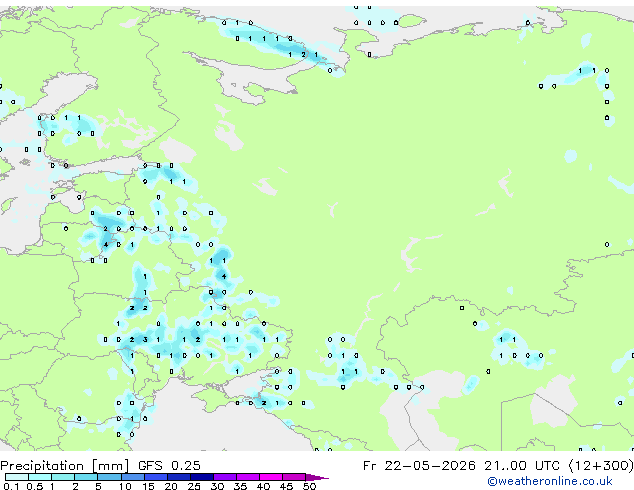Click the legend label '0.5'
The image size is (634, 490).
(x=35, y=486)
